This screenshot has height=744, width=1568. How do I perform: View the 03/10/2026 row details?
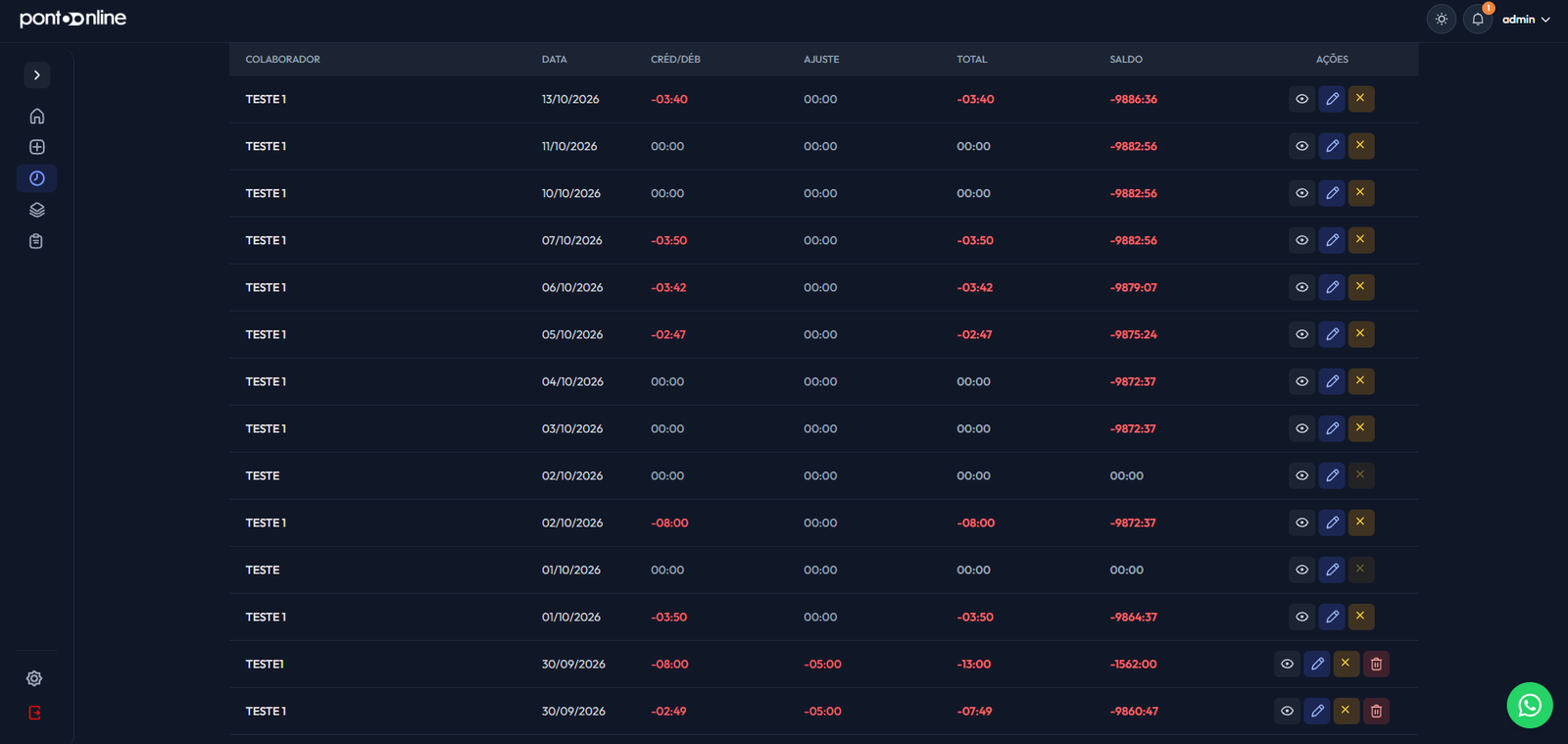1302,428
